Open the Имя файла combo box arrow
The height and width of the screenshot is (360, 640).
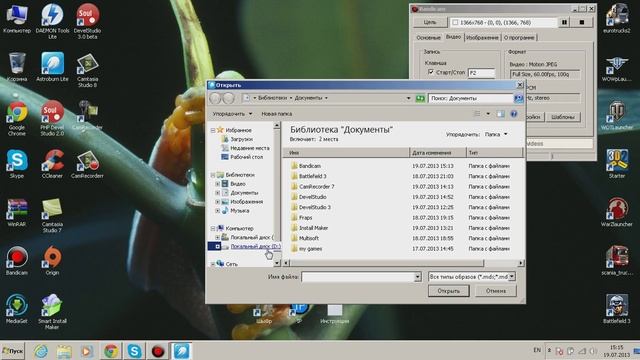click(x=417, y=277)
